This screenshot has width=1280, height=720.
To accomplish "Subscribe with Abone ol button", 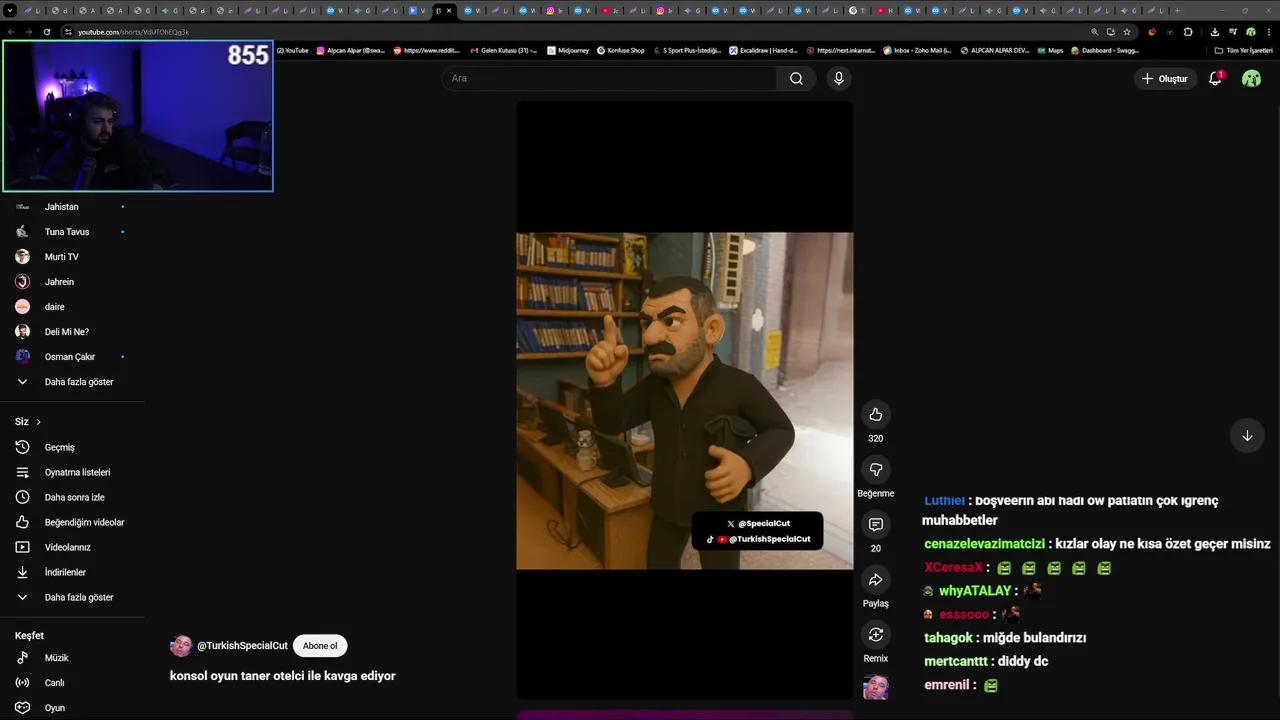I will point(320,646).
